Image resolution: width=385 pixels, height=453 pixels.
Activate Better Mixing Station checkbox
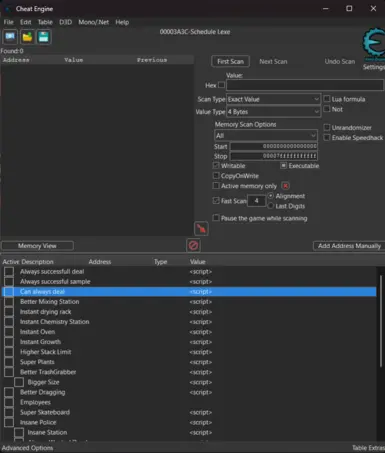[x=9, y=301]
